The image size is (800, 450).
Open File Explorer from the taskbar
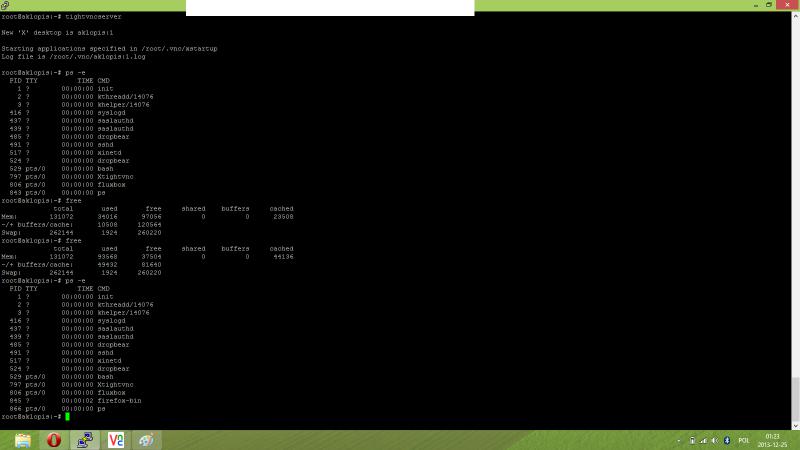coord(22,440)
